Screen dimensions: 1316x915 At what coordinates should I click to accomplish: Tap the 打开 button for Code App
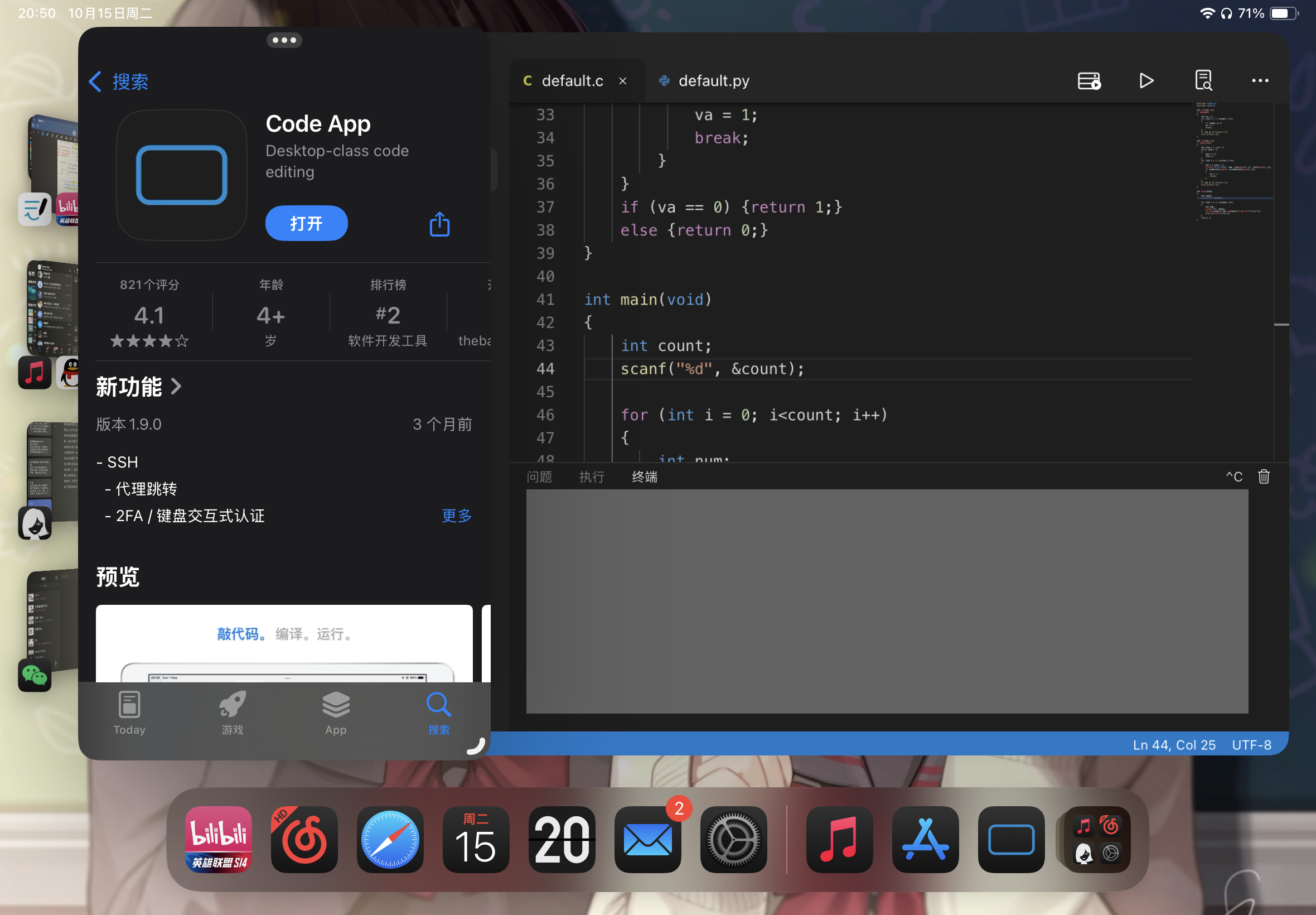(306, 224)
